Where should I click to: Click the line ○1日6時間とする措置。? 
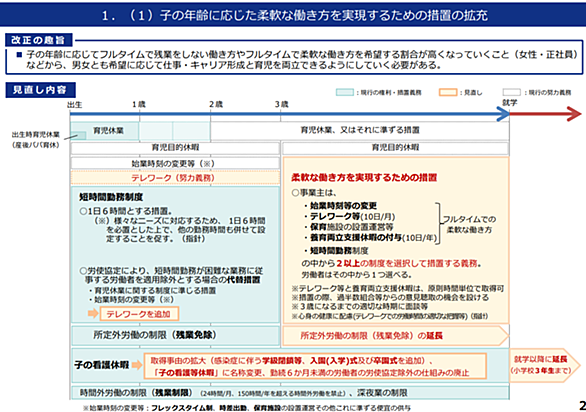click(126, 211)
